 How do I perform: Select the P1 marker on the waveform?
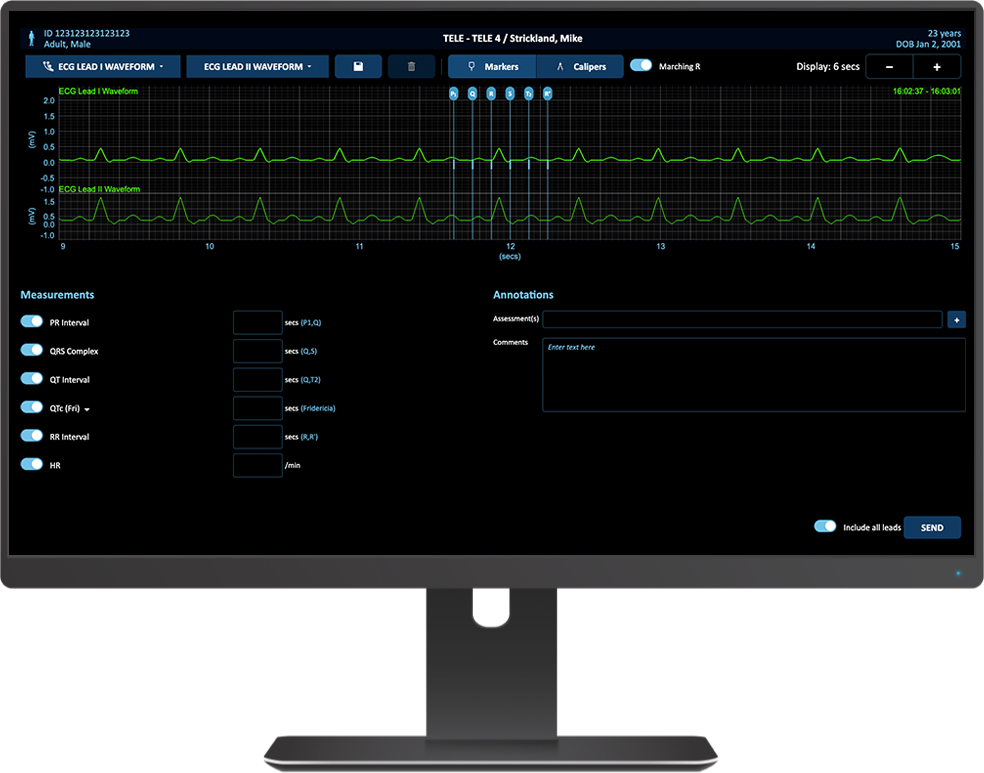coord(453,93)
